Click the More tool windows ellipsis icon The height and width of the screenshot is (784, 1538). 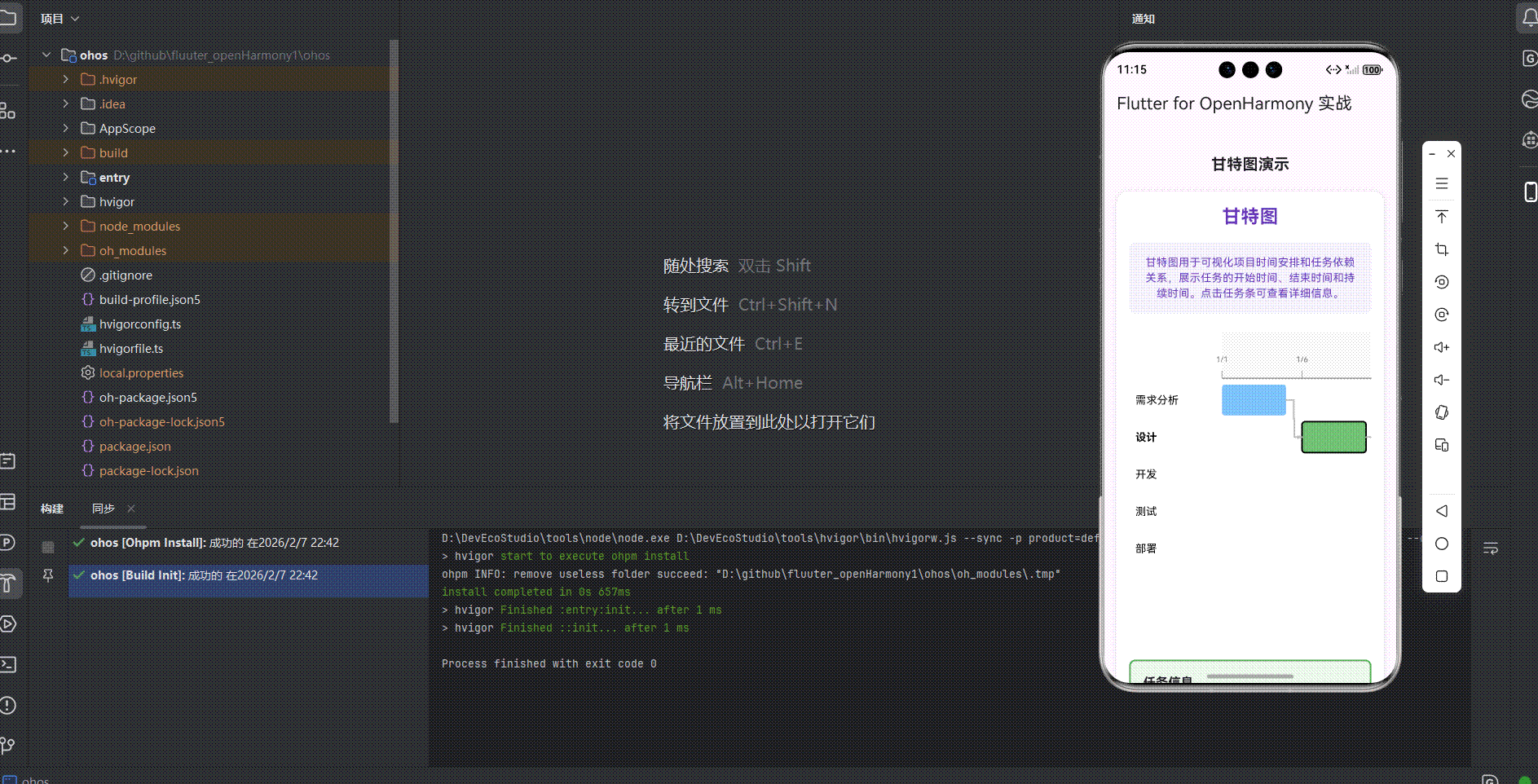8,151
